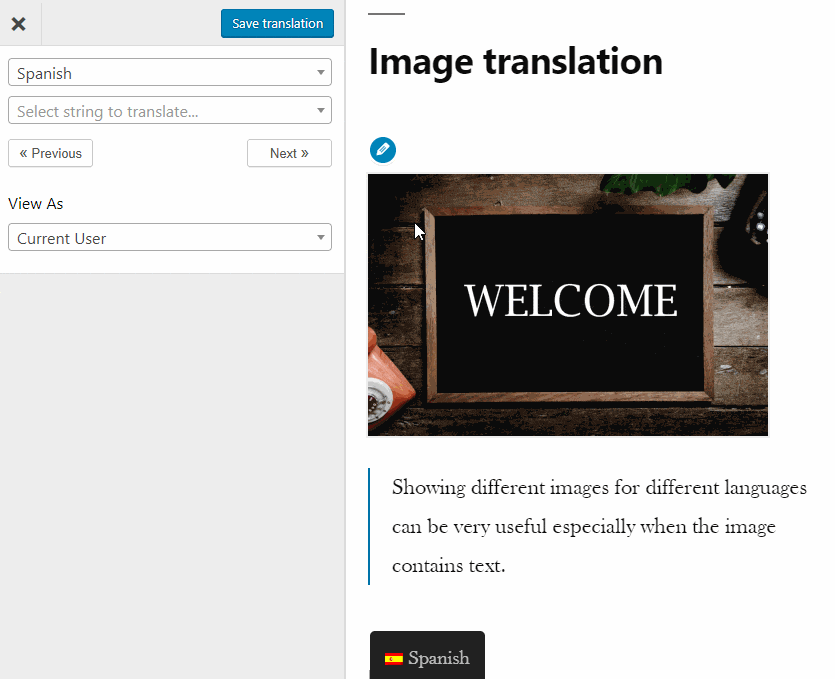
Task: Go to the Previous string
Action: [x=51, y=153]
